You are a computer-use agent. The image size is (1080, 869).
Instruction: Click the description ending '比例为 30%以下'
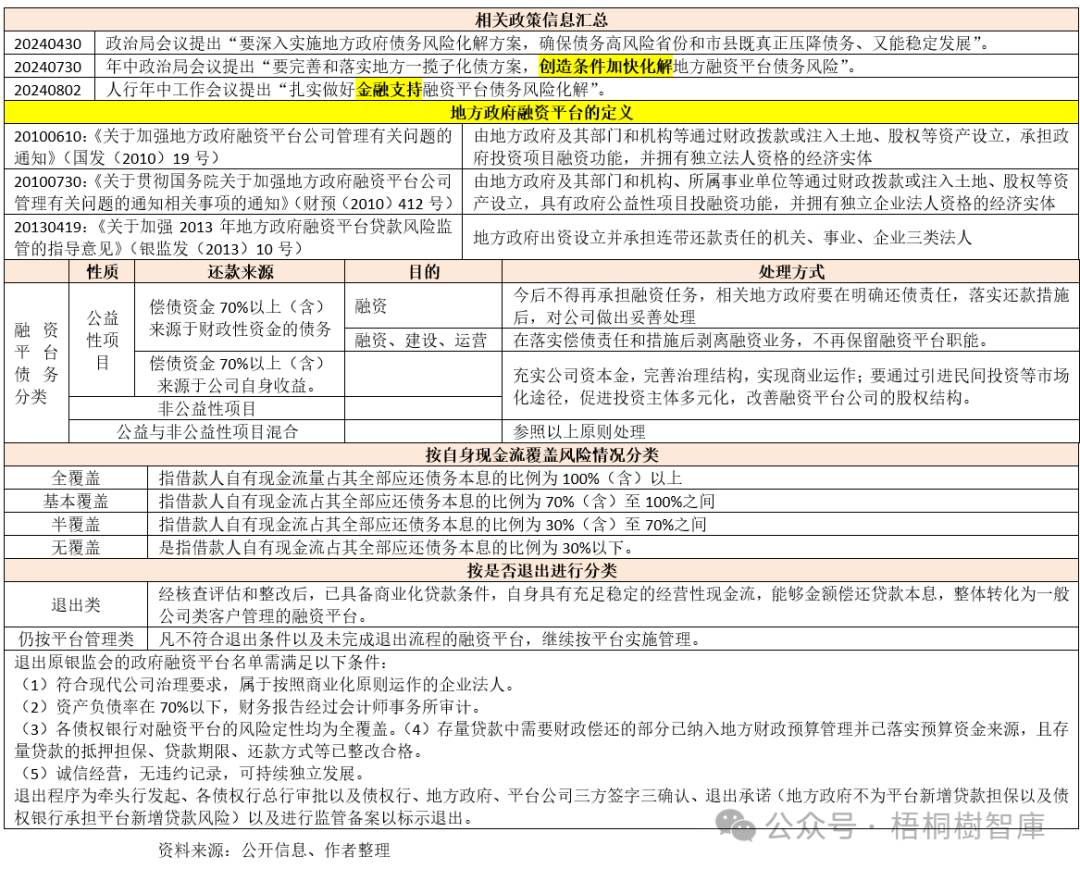(x=396, y=548)
